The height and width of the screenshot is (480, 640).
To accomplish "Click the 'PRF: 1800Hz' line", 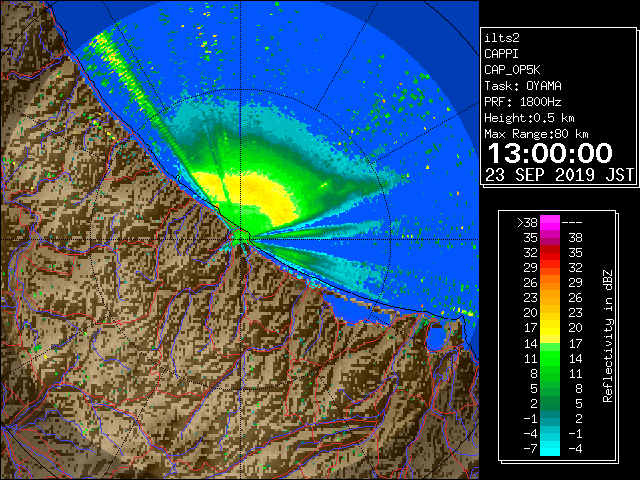I will click(x=523, y=102).
